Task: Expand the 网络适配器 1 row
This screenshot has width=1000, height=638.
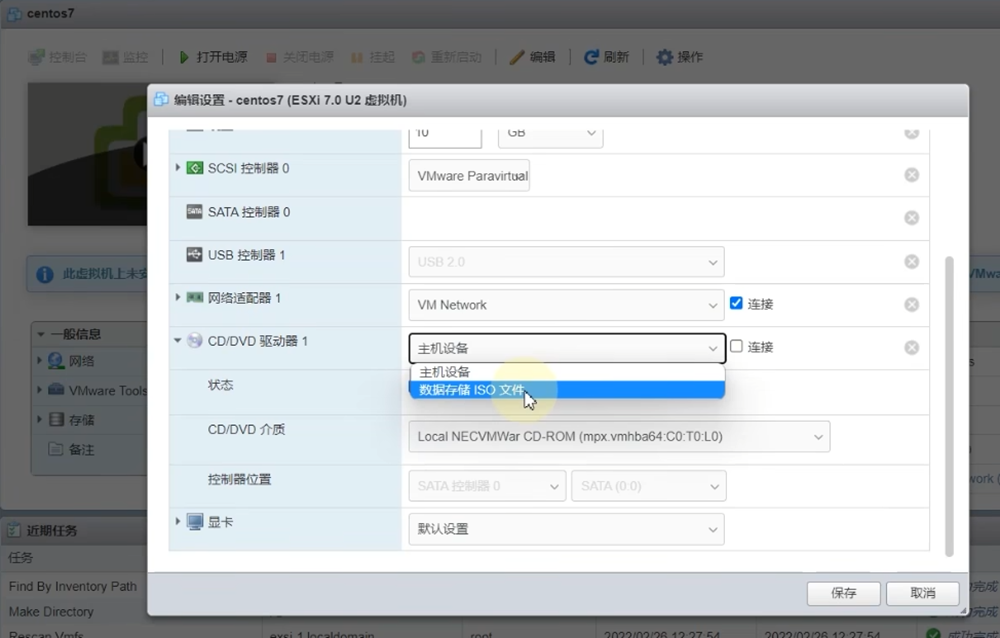Action: tap(178, 297)
